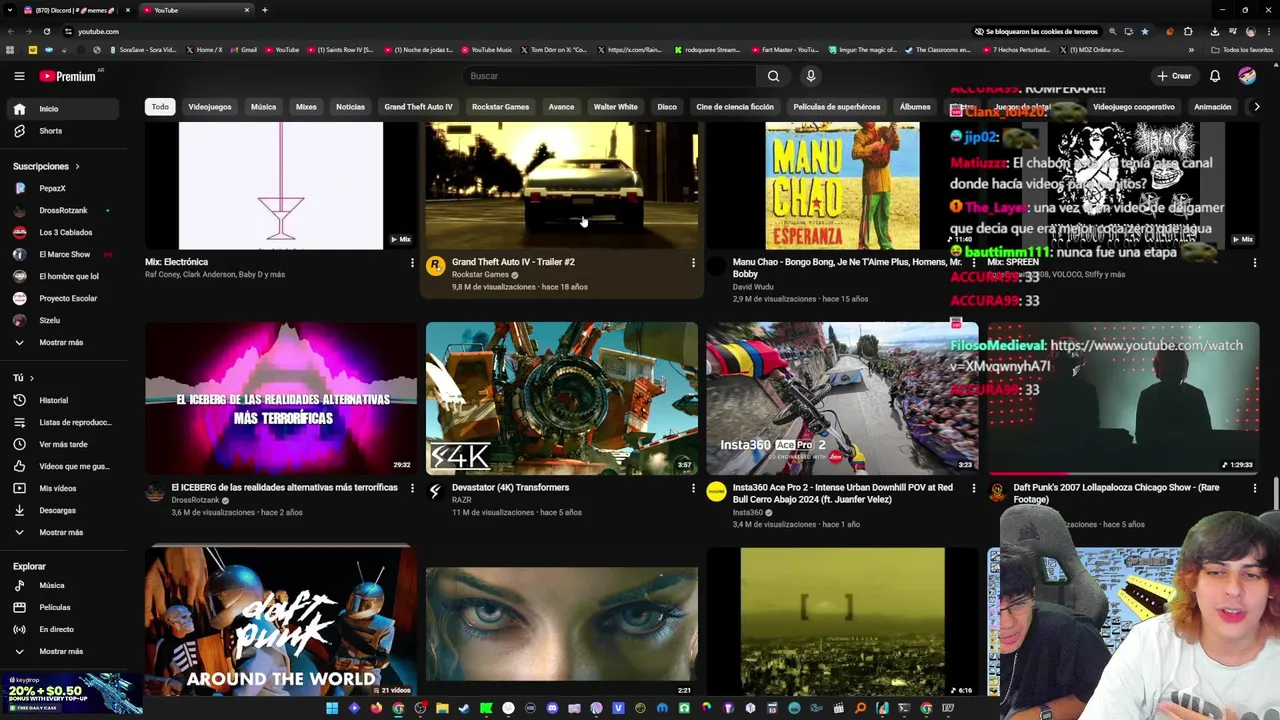The image size is (1280, 720).
Task: Select the Videojuegos filter chip
Action: click(x=210, y=107)
